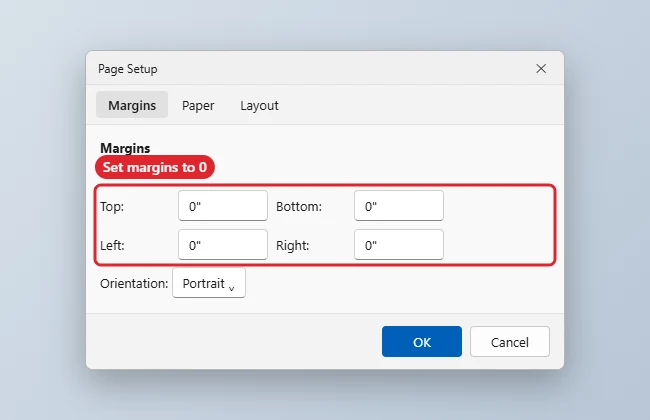Click the Orientation: label

point(134,284)
